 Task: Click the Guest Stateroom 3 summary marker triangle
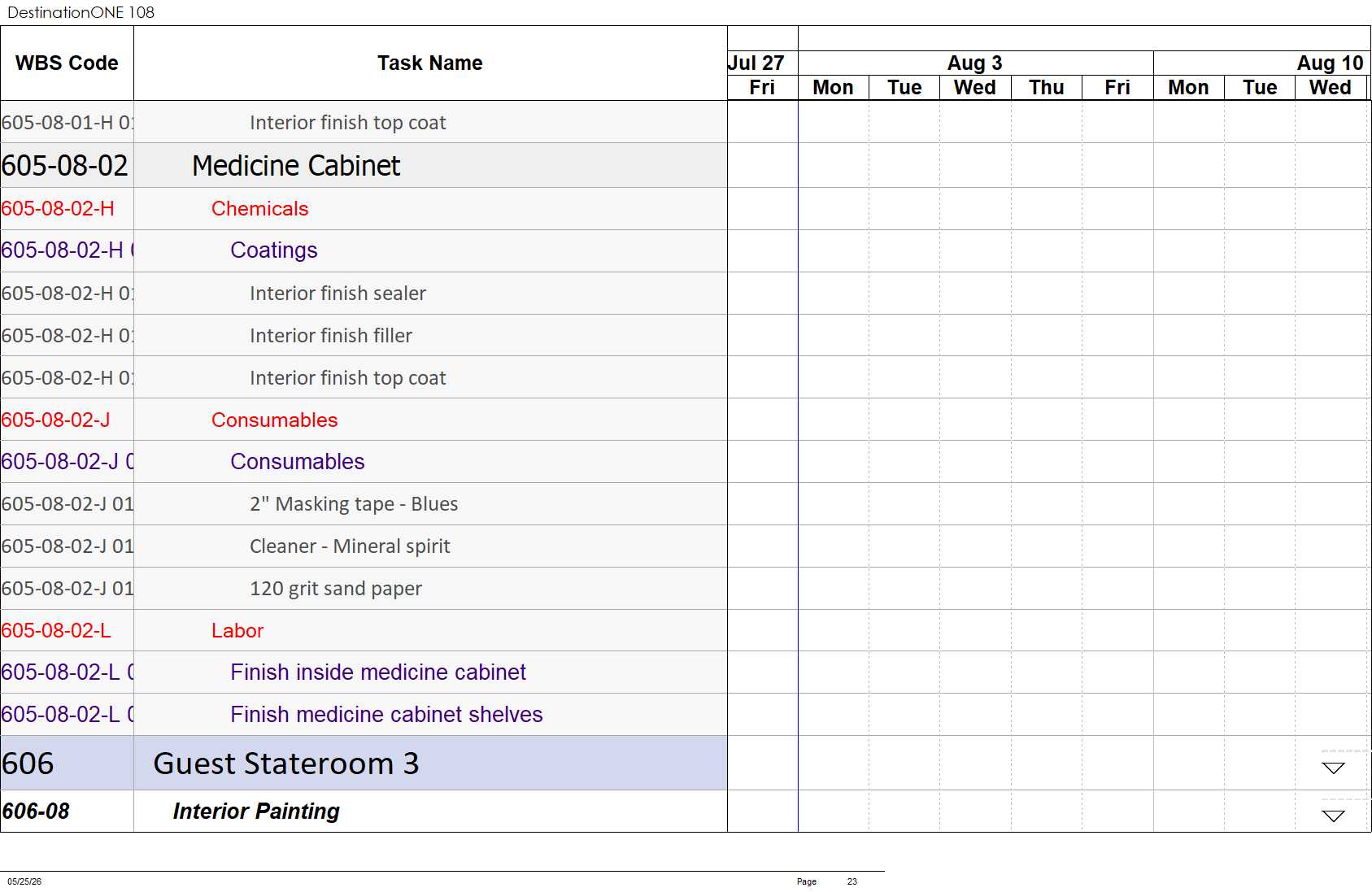tap(1333, 768)
